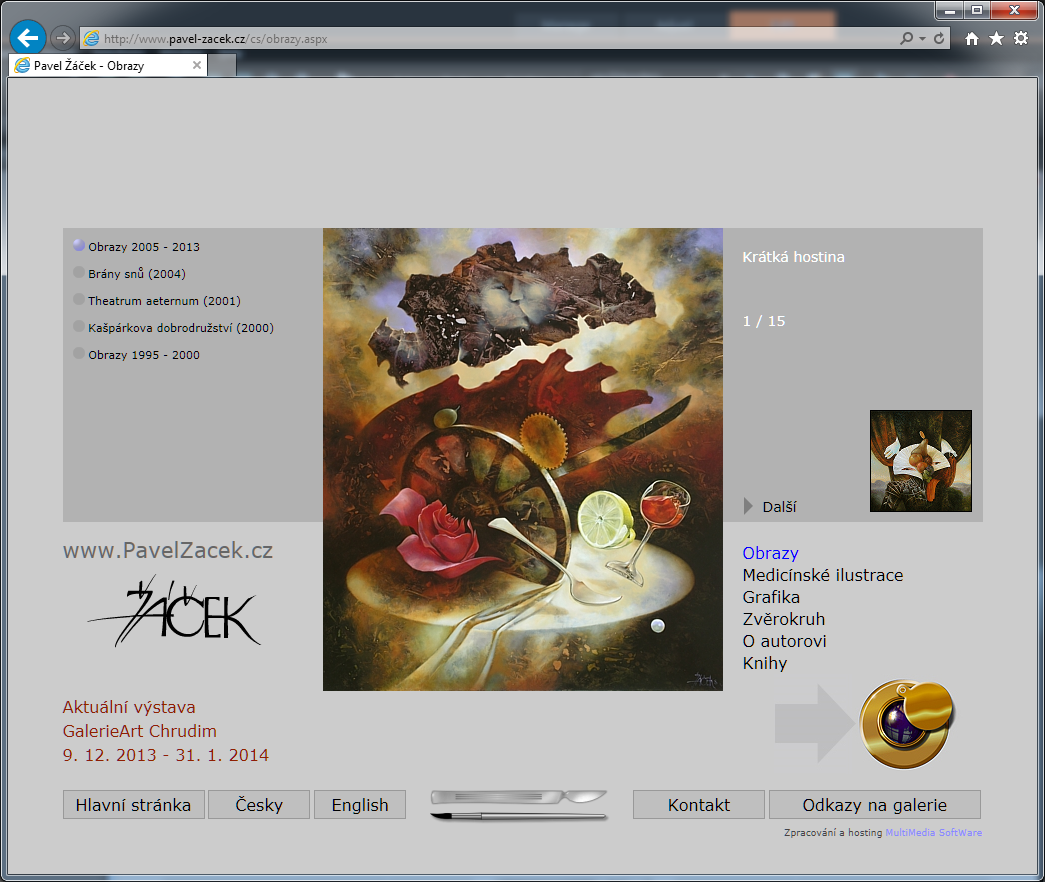Select Brány snů (2004) bullet
The image size is (1045, 882).
pos(79,272)
